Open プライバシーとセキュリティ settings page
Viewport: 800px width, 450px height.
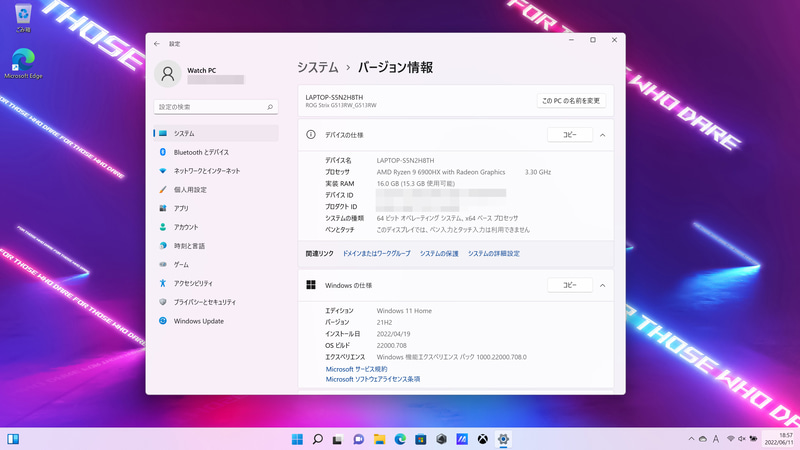[x=216, y=302]
